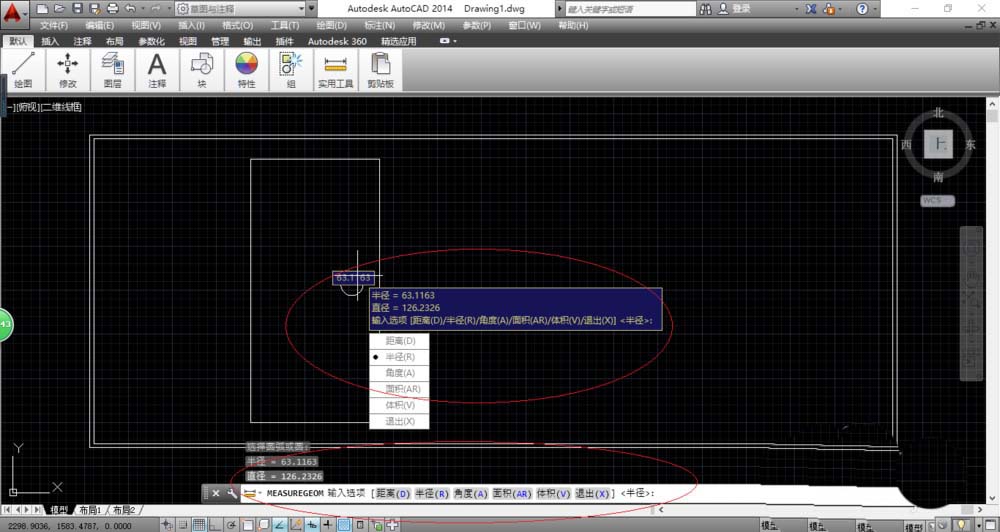Click the Redo arrow icon
This screenshot has width=1000, height=532.
pos(156,9)
